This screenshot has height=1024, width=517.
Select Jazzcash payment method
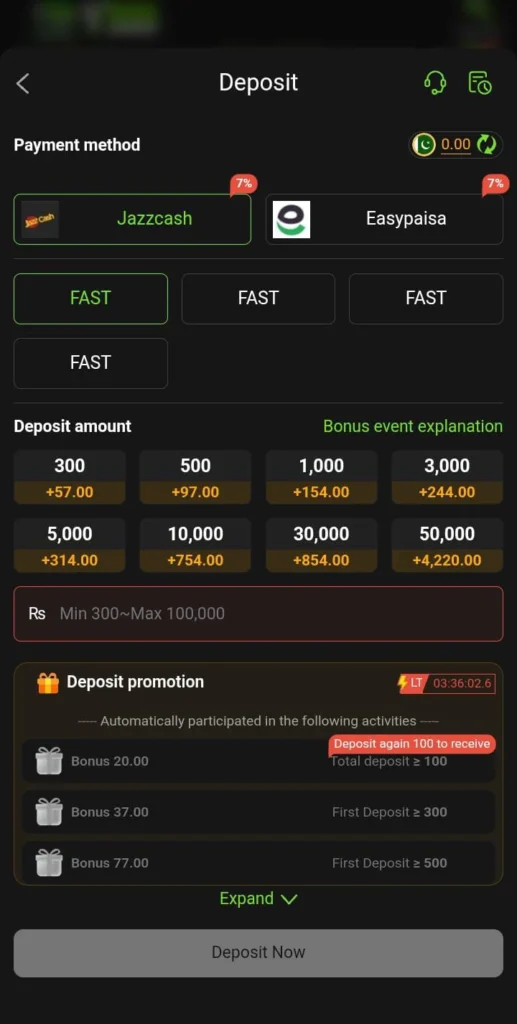point(133,219)
